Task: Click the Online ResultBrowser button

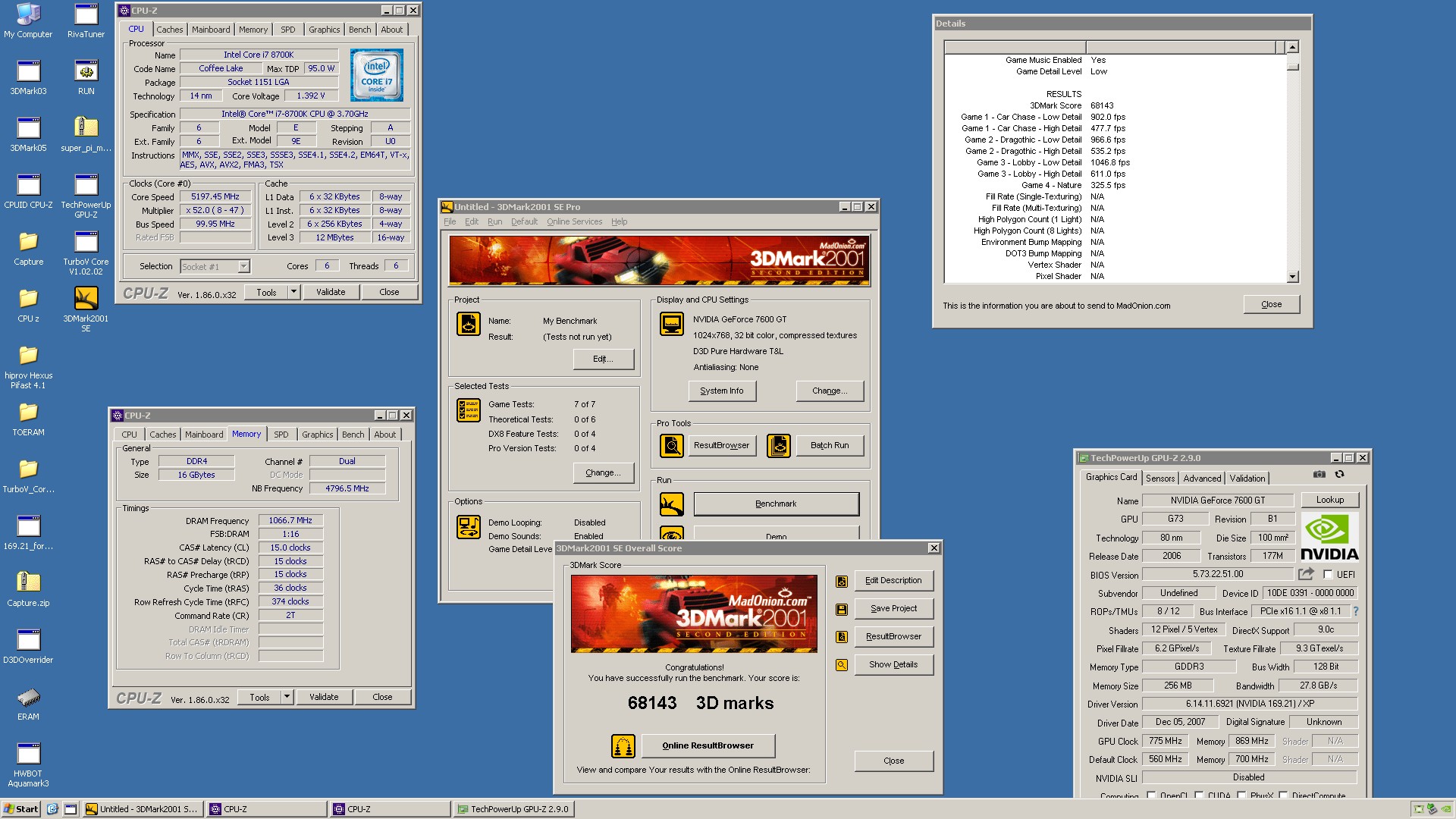Action: [x=708, y=746]
